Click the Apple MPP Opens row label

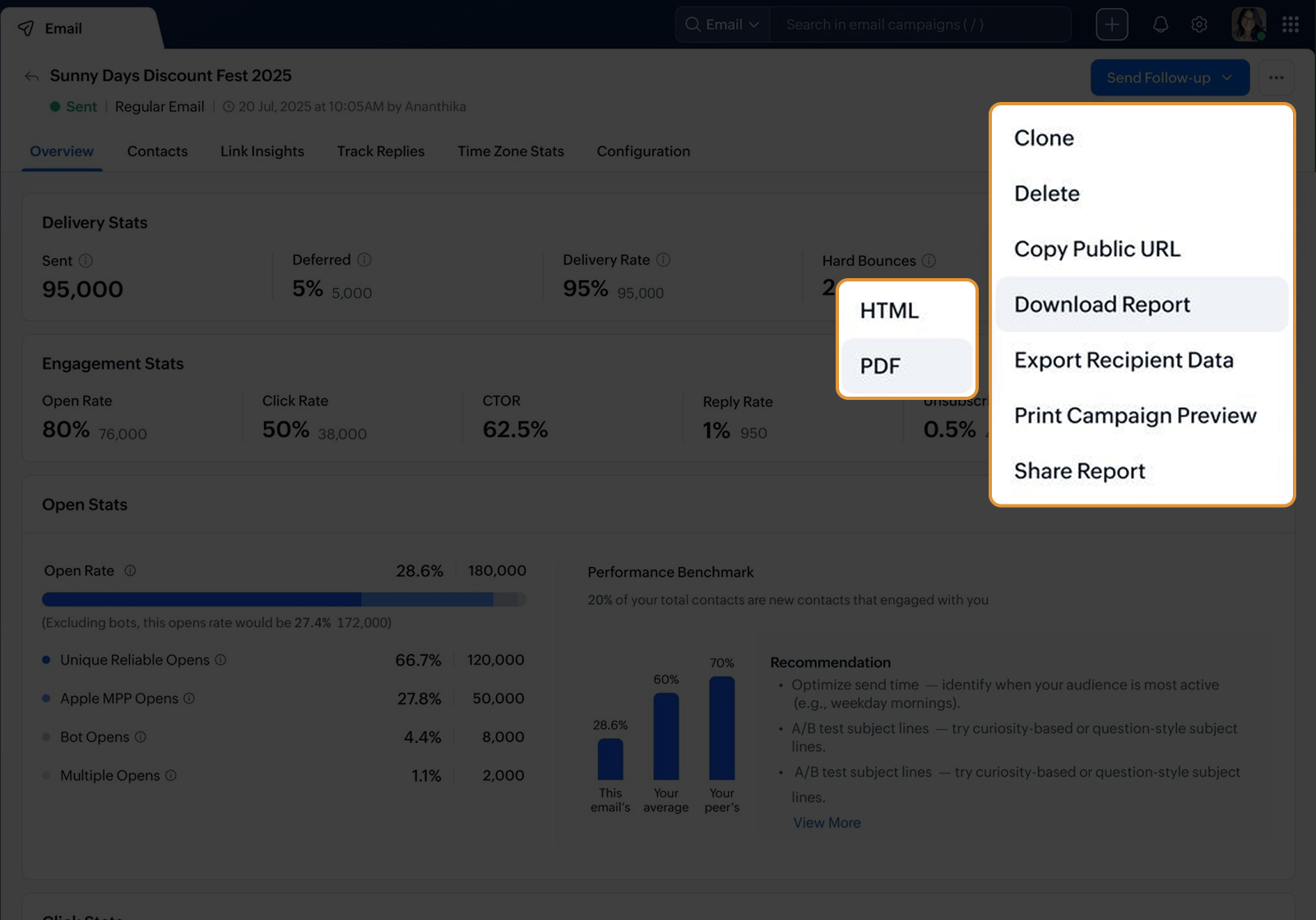119,699
